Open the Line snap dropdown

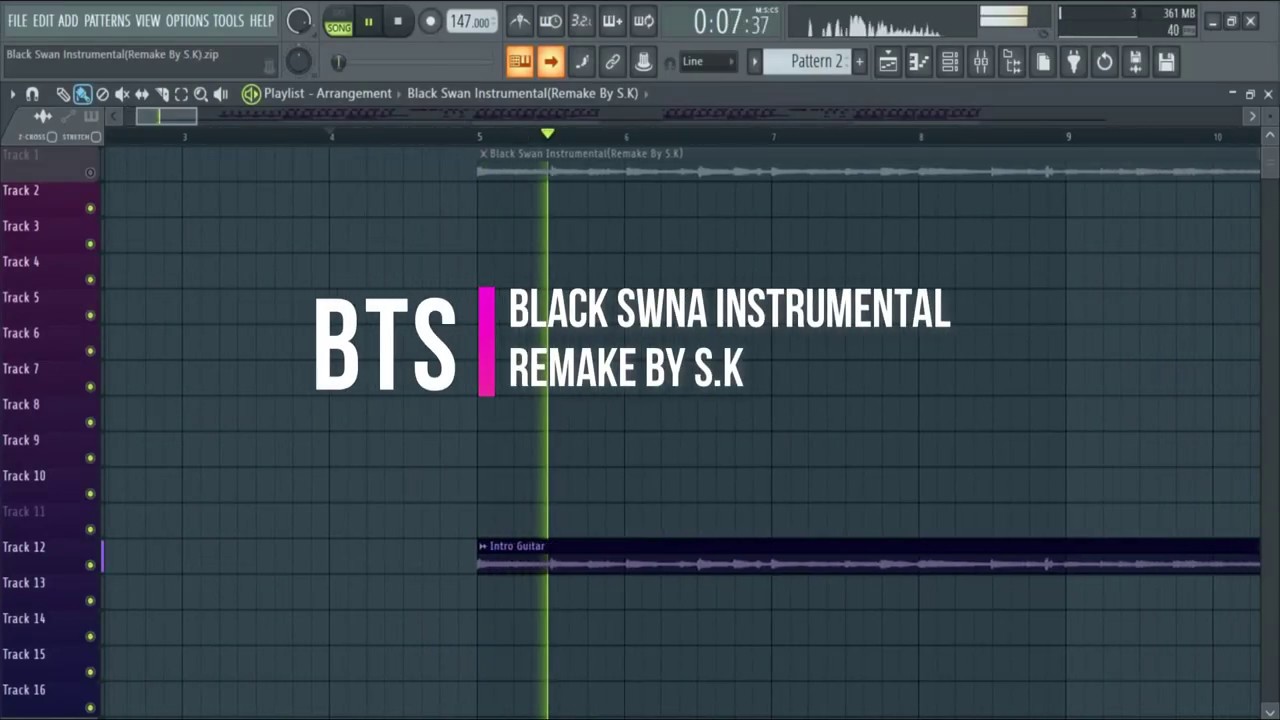pos(708,62)
